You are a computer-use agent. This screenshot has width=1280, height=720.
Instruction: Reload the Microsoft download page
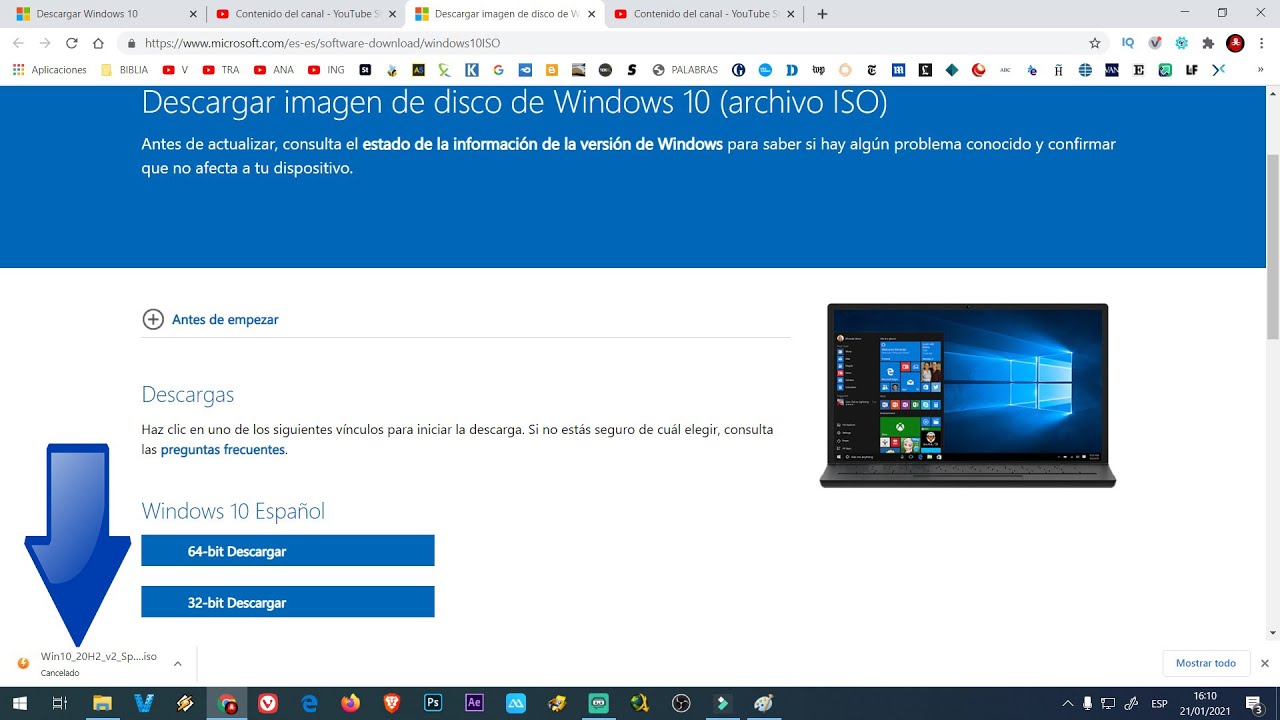tap(71, 43)
